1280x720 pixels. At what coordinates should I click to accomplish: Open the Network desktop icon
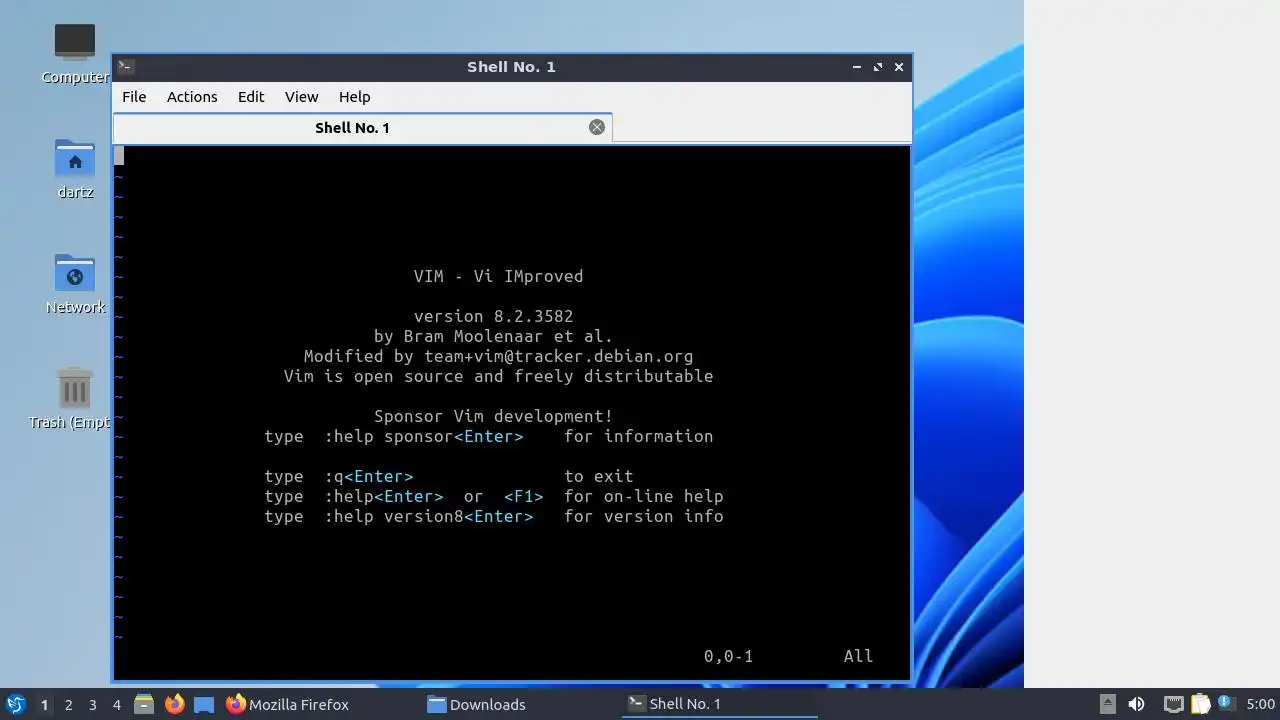click(x=75, y=284)
